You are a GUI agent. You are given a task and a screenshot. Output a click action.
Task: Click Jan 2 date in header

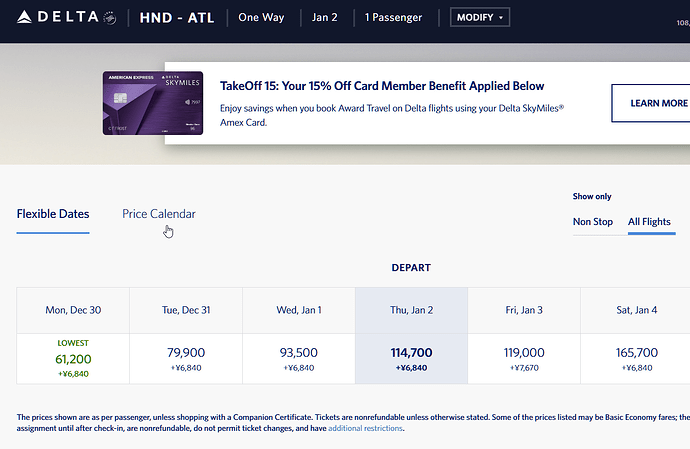(x=325, y=18)
